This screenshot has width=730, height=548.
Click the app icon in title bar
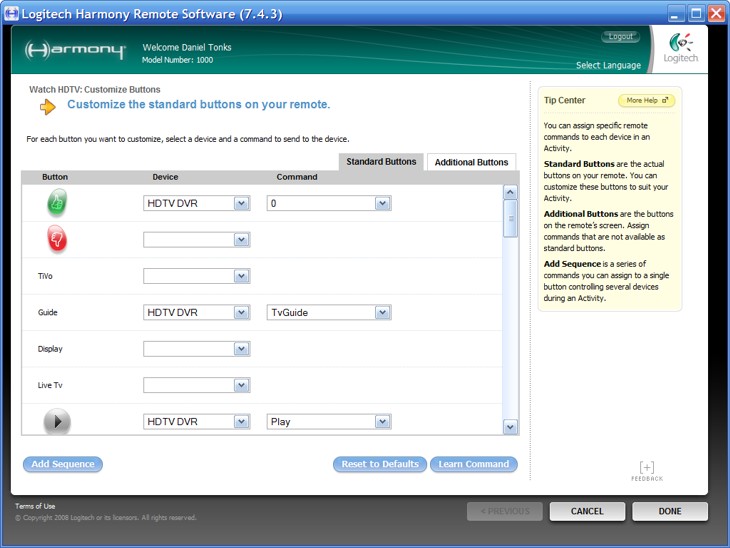pyautogui.click(x=11, y=13)
